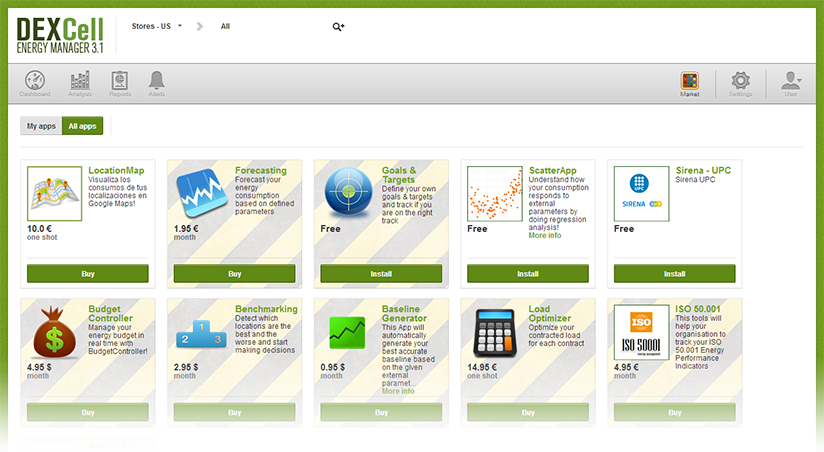Click the LocationMap app title
This screenshot has height=452, width=824.
[116, 170]
